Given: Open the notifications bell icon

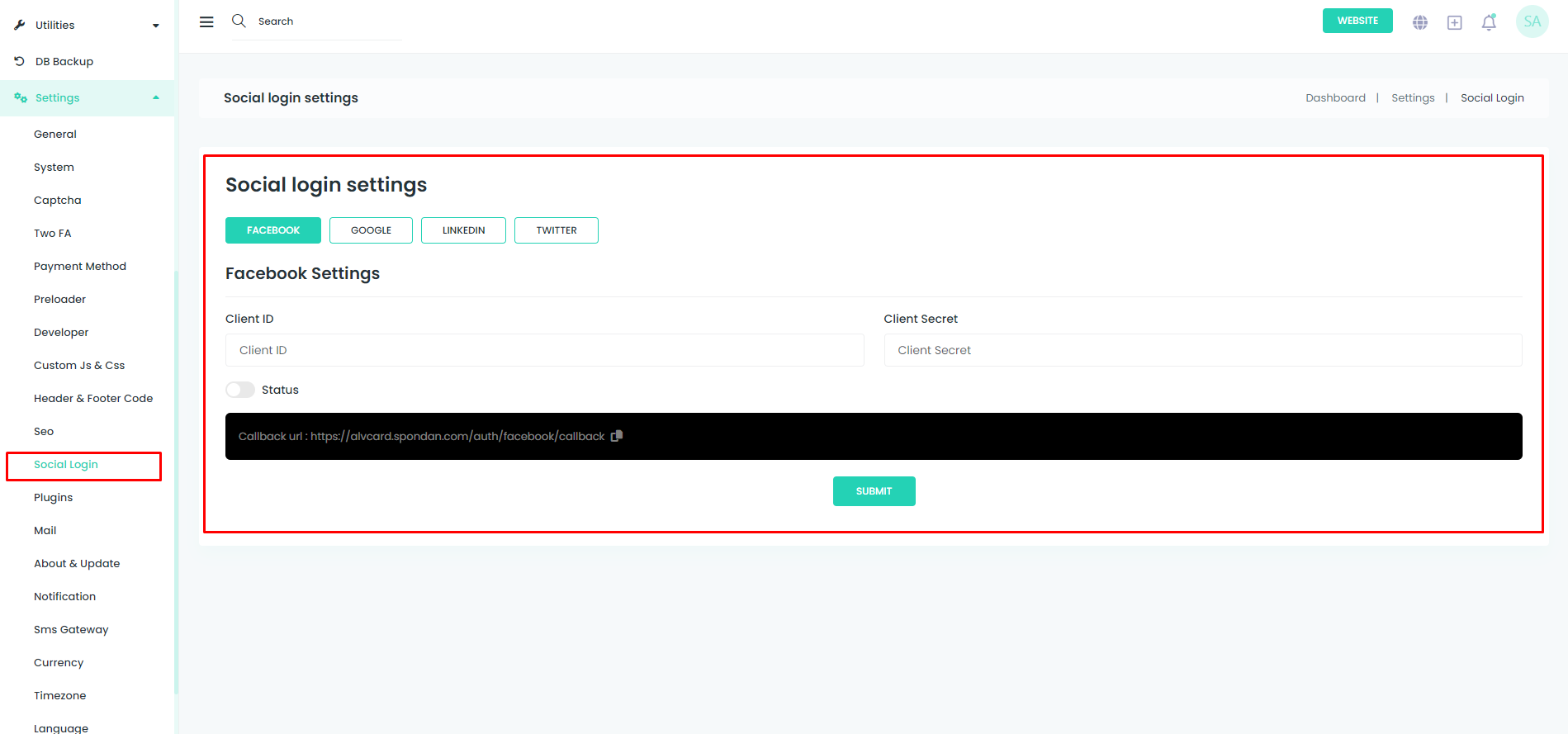Looking at the screenshot, I should pyautogui.click(x=1489, y=22).
